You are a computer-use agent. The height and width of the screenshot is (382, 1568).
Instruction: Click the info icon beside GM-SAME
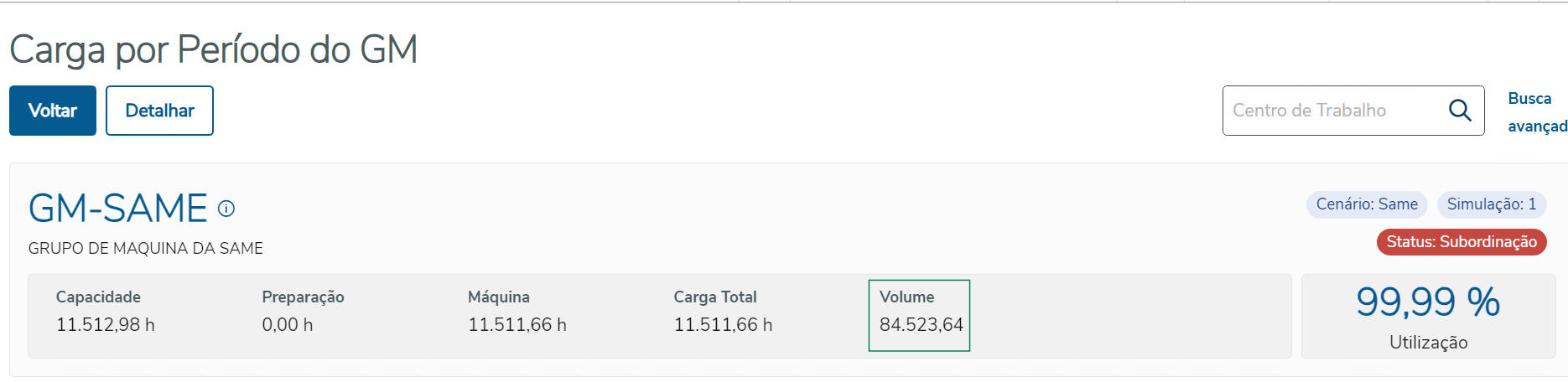[226, 209]
